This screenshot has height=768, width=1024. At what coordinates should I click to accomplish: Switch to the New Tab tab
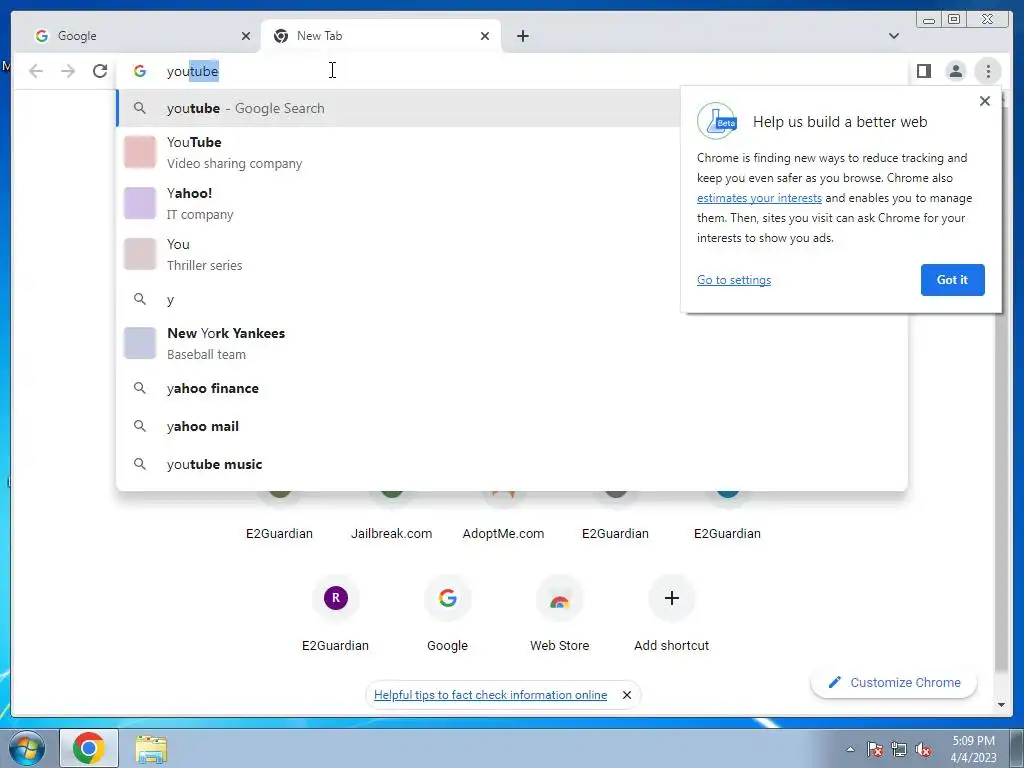(381, 36)
